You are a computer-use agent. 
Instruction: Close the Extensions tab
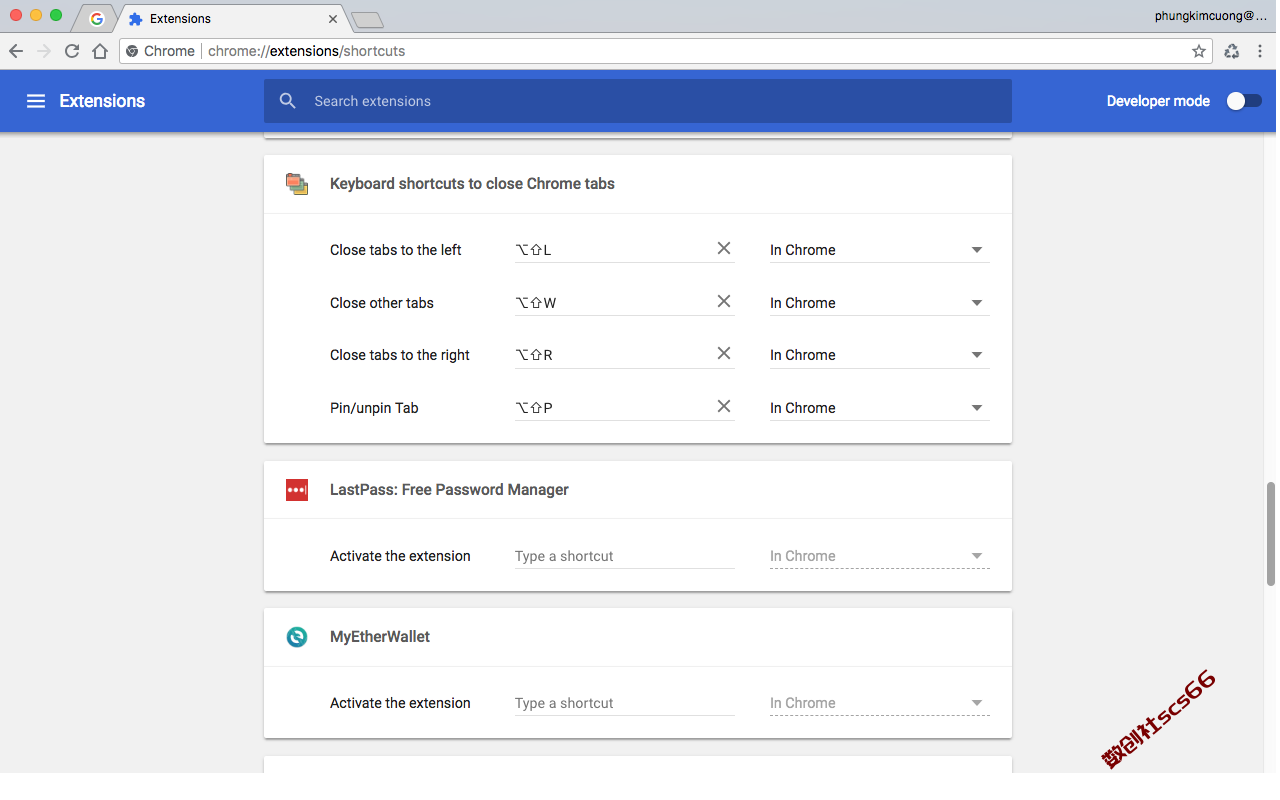(334, 19)
